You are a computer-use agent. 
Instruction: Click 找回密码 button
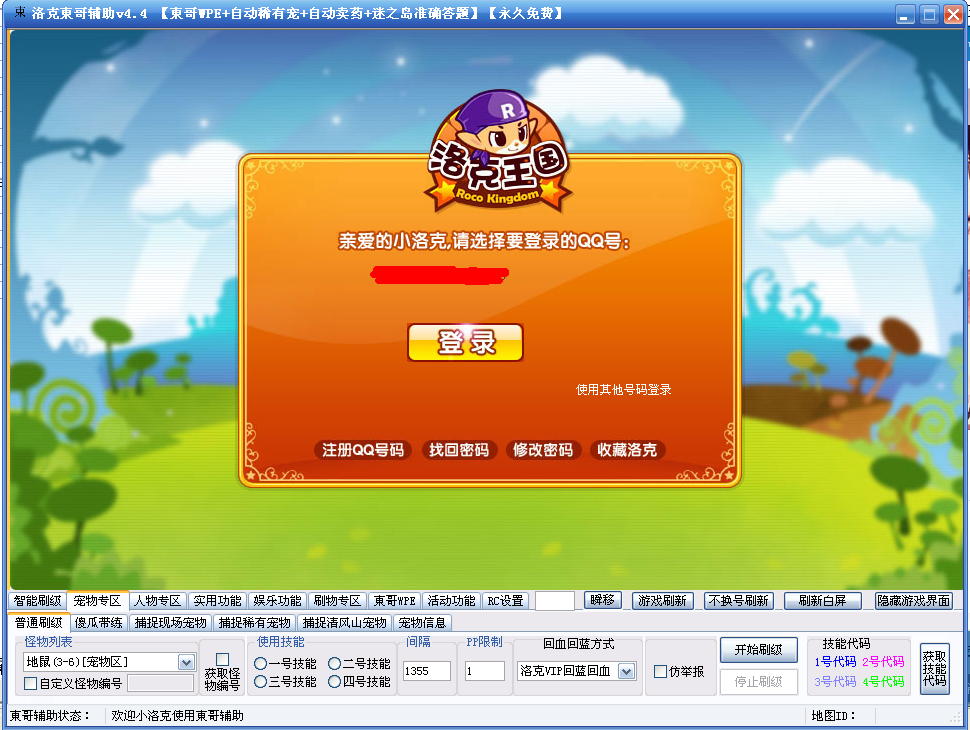click(x=458, y=450)
